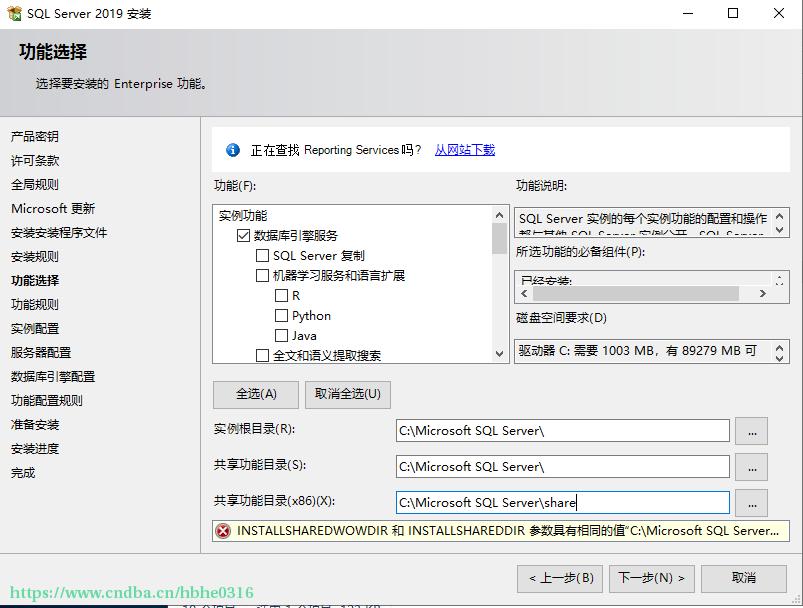This screenshot has height=608, width=803.
Task: Select 产品密钥 step in sidebar
Action: coord(35,137)
